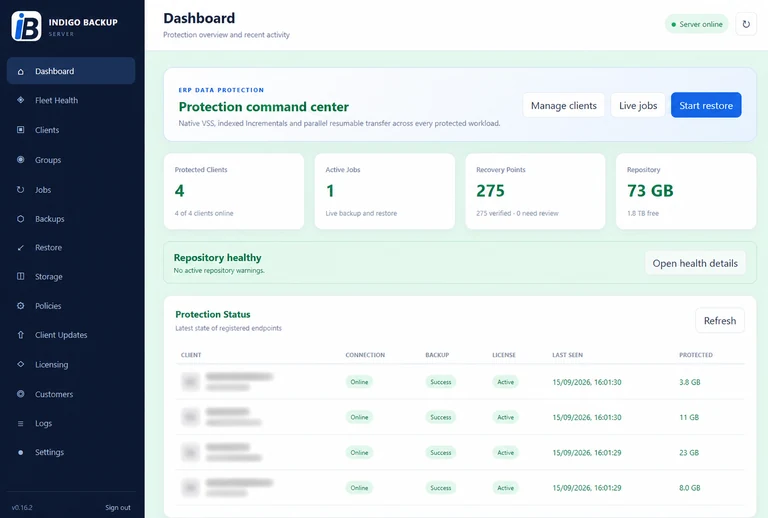Click the Online badge in the 8.0 GB row

(359, 488)
